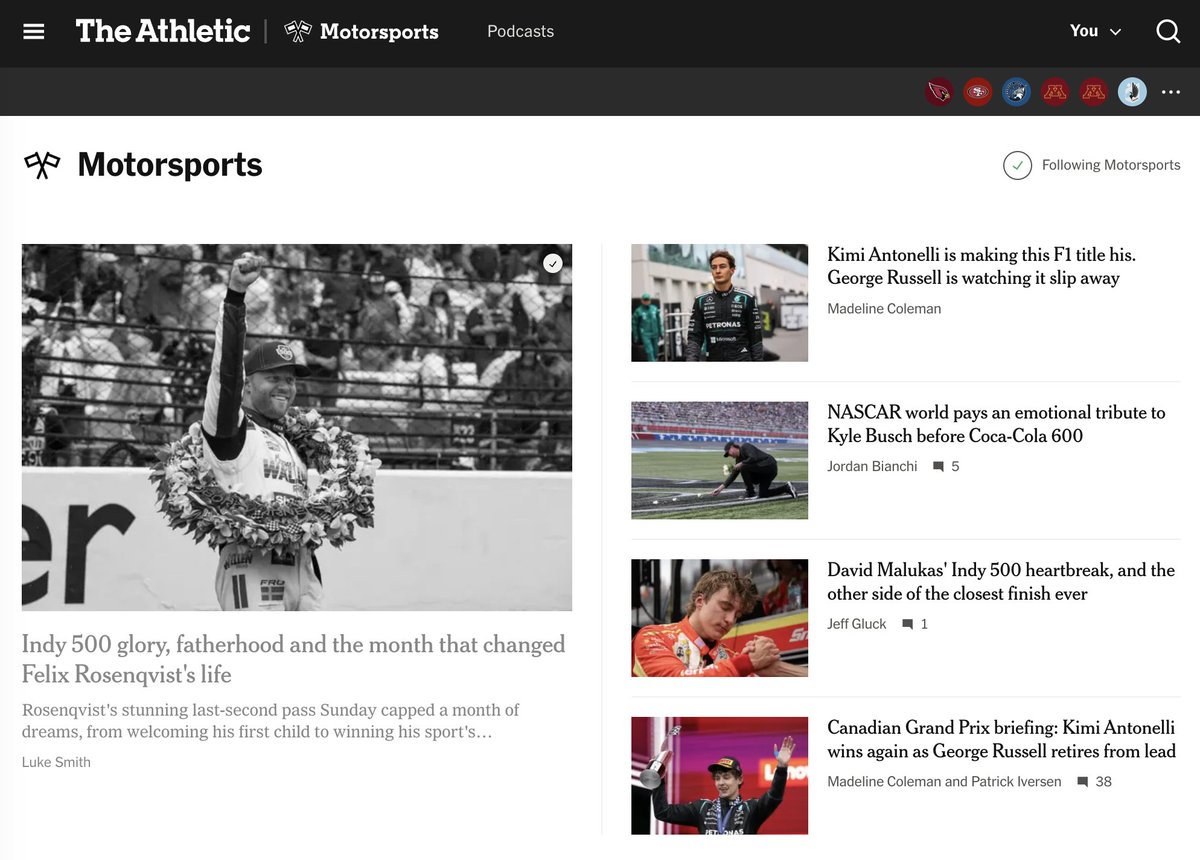Open San Francisco 49ers team page

(x=977, y=92)
